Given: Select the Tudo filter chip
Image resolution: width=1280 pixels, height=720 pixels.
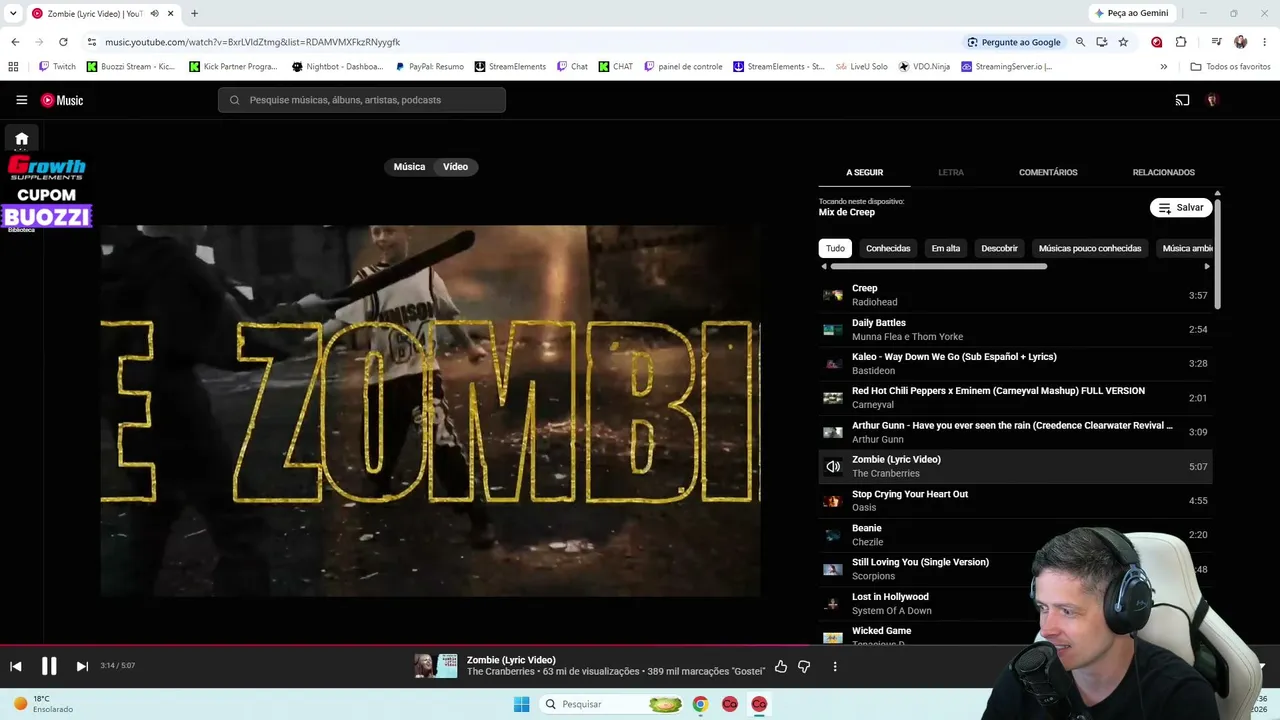Looking at the screenshot, I should (835, 248).
